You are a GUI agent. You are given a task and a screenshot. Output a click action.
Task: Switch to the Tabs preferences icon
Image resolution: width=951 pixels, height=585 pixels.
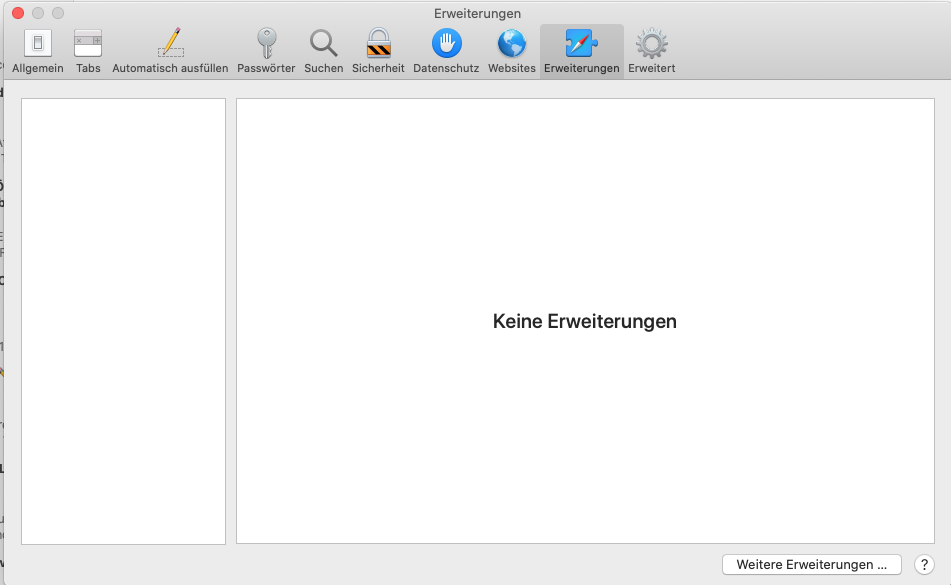(88, 44)
